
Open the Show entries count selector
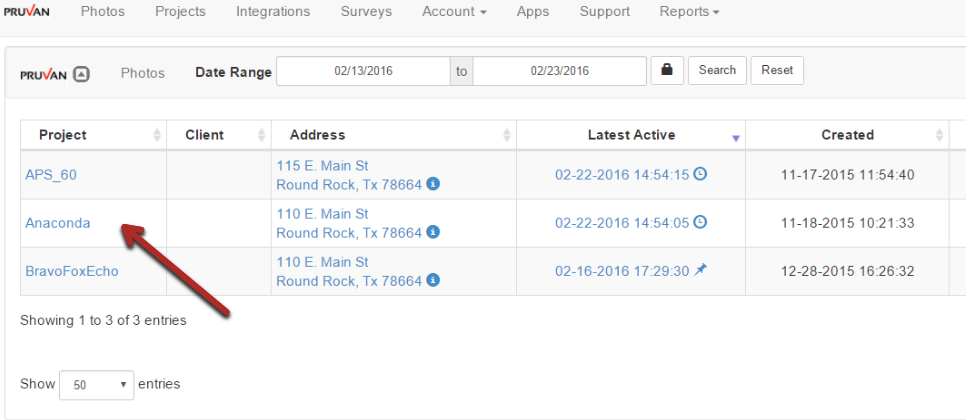tap(97, 385)
